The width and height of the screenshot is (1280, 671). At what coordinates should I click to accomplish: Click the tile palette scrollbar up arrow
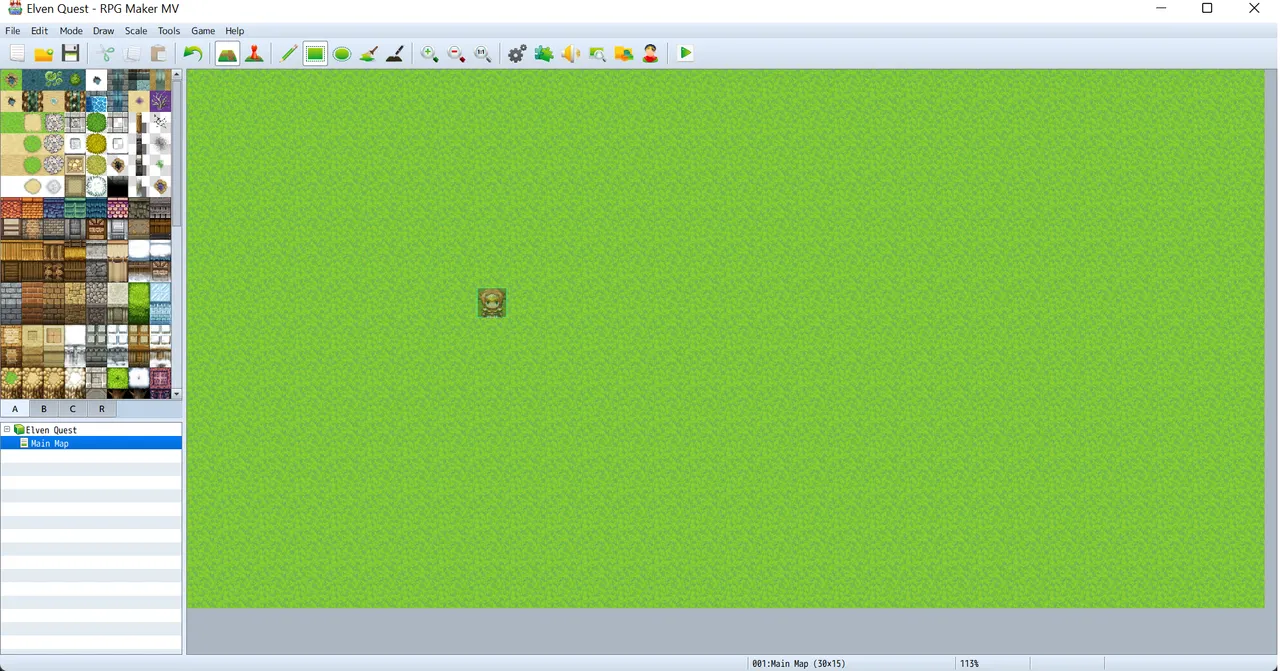pyautogui.click(x=177, y=74)
